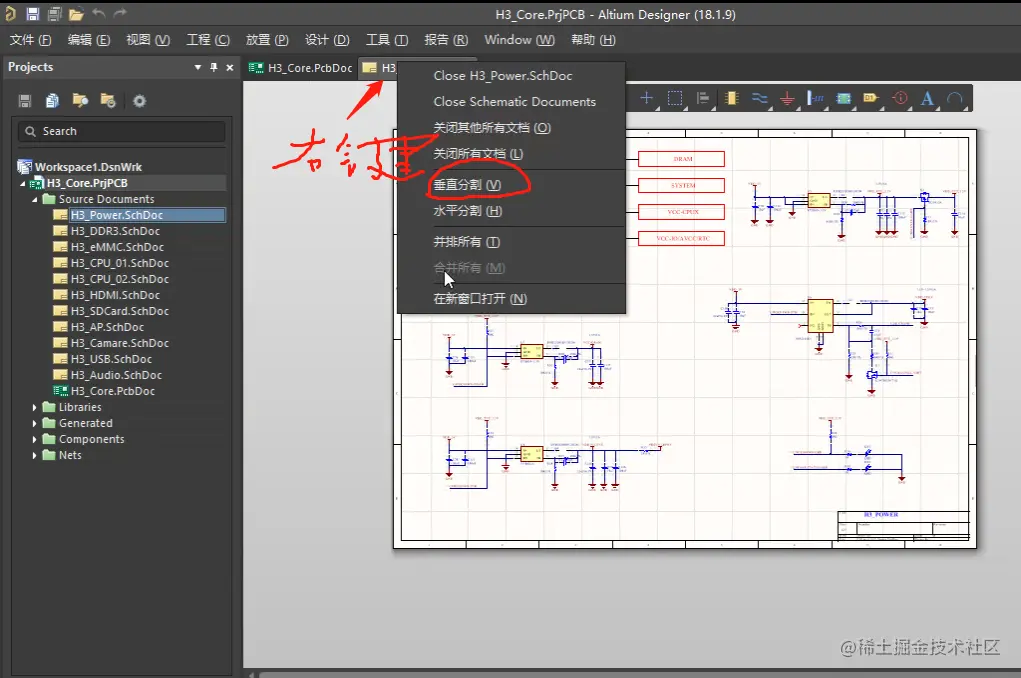Click the place port D1 icon
Image resolution: width=1021 pixels, height=678 pixels.
coord(871,98)
